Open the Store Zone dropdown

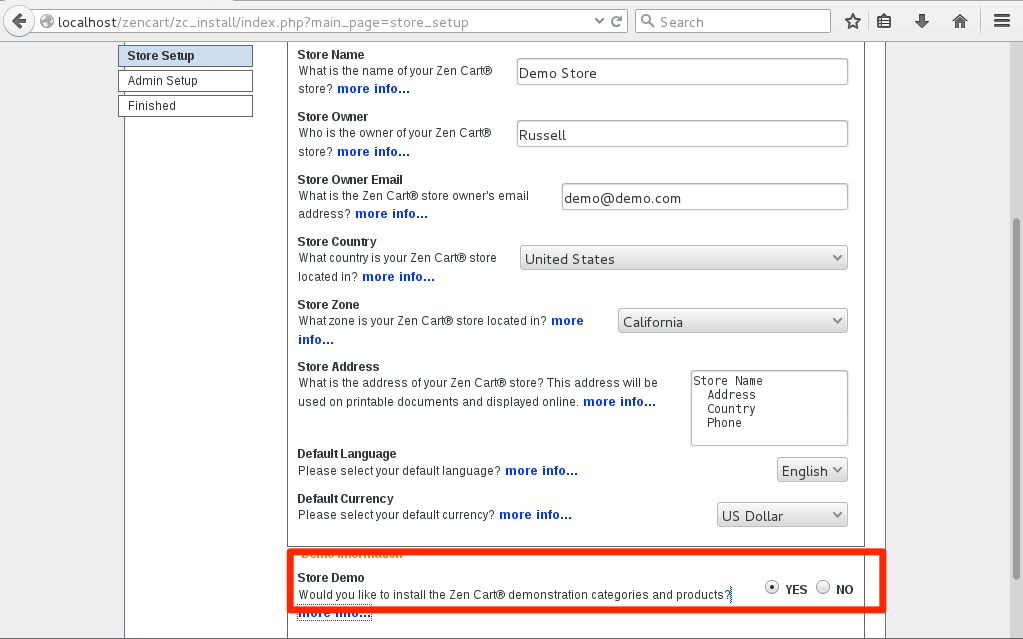(x=733, y=320)
